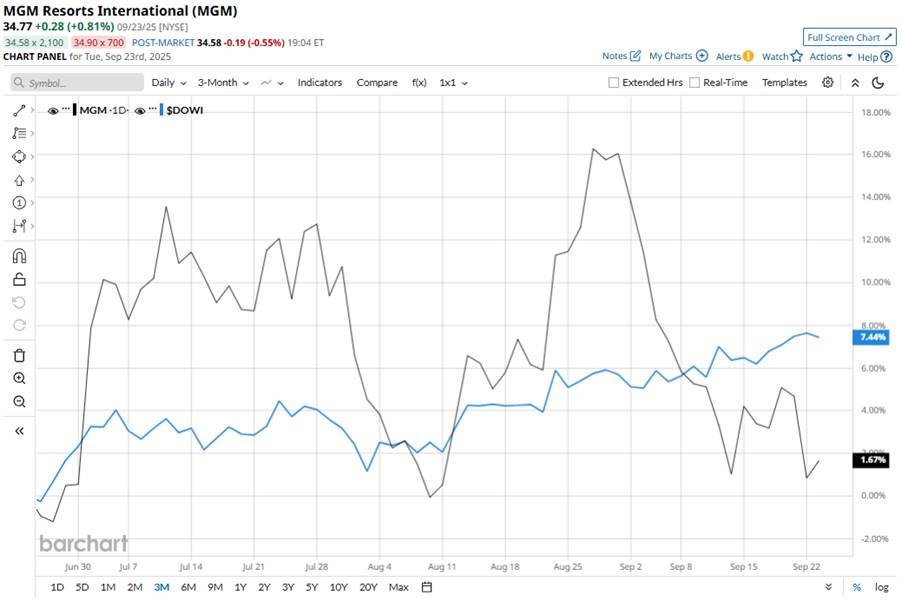Open chart settings gear
Screen dimensions: 902x608
(x=828, y=82)
